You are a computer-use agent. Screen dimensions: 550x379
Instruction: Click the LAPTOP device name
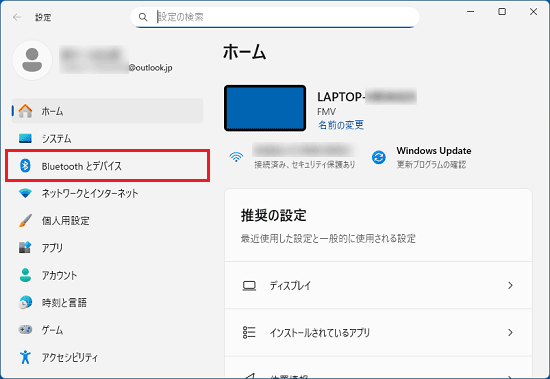pos(367,97)
